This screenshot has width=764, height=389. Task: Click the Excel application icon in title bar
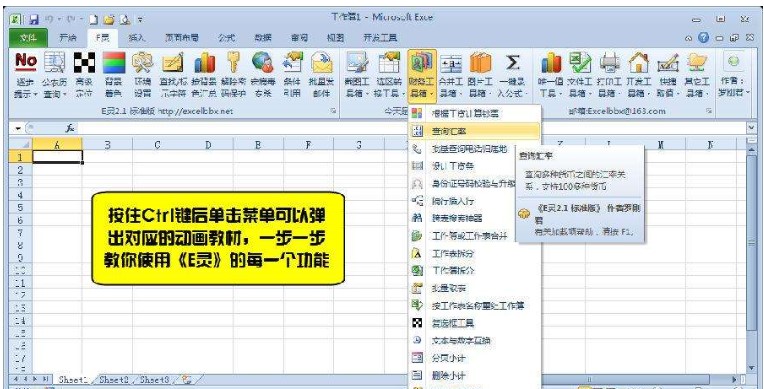pyautogui.click(x=16, y=19)
